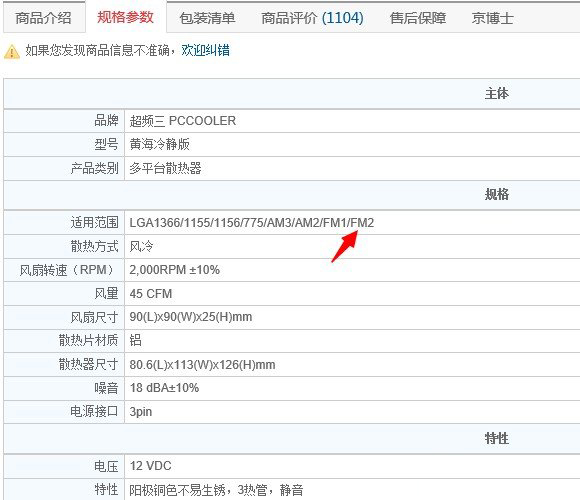
Task: Select the brand value 超频三 PCCOOLER
Action: pyautogui.click(x=183, y=121)
